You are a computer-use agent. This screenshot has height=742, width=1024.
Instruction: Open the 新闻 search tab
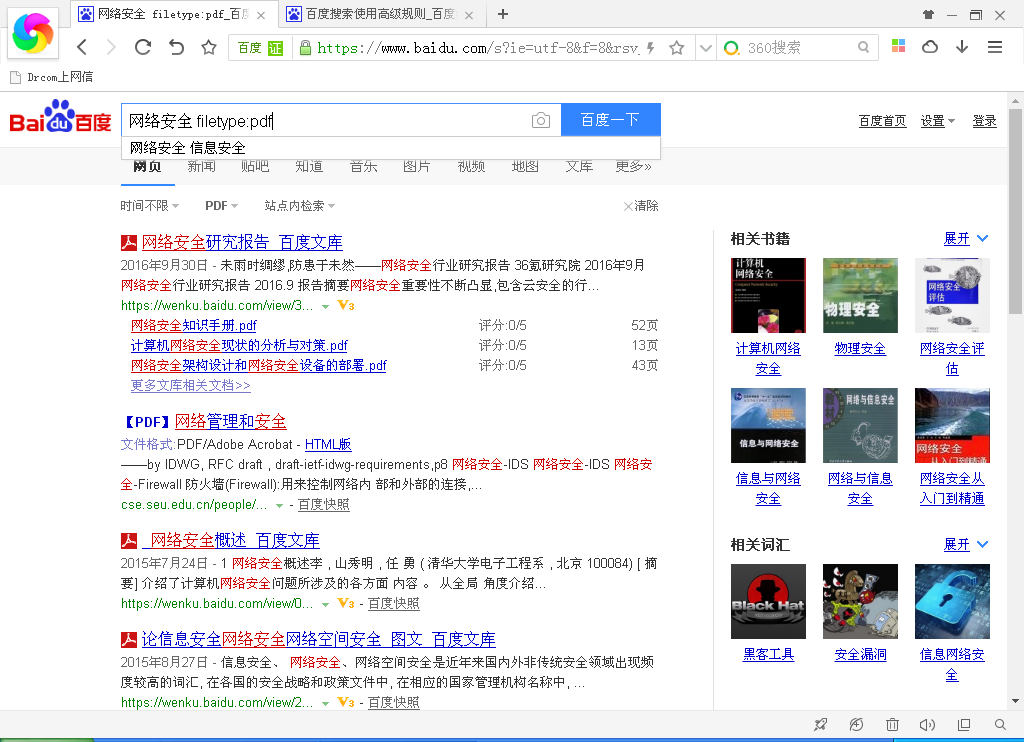point(201,167)
